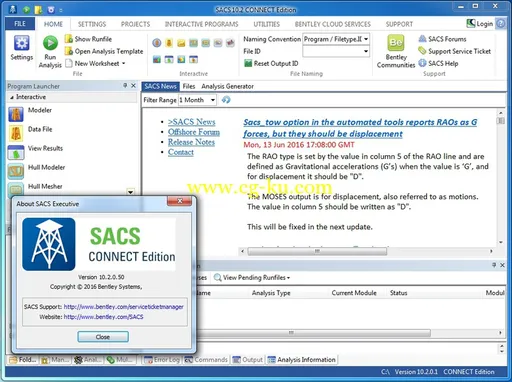Open the Contact link in the news pane

coord(181,152)
